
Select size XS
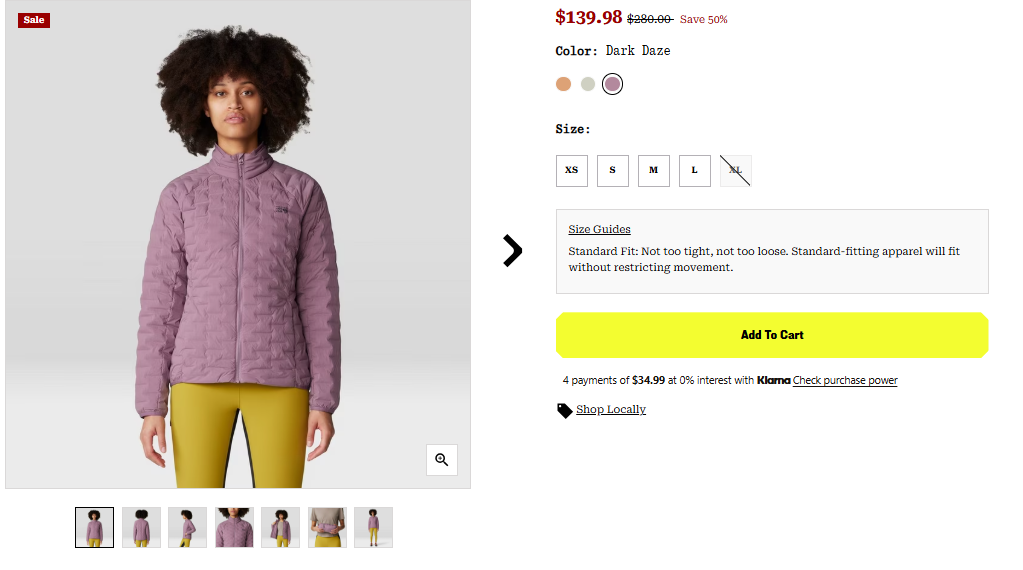[x=572, y=171]
